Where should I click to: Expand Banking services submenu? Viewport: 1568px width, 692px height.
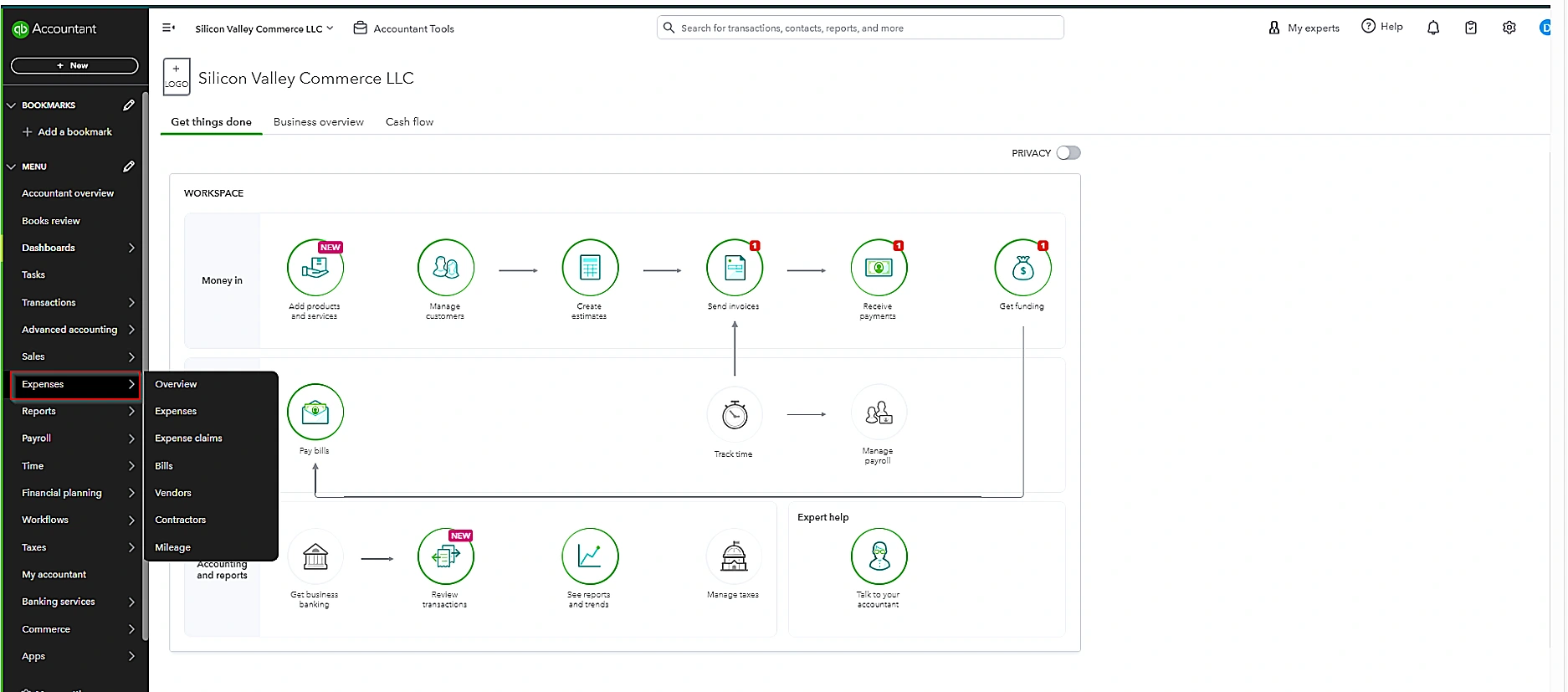coord(131,602)
